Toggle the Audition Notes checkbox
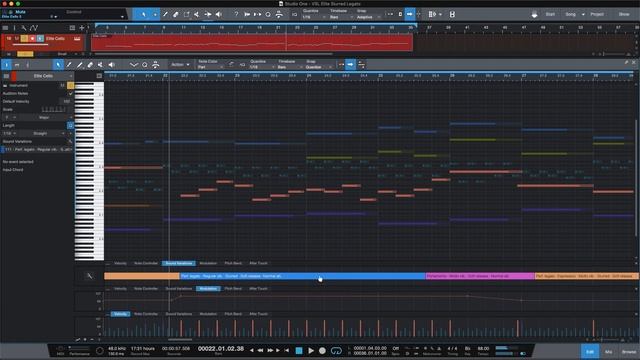The height and width of the screenshot is (360, 640). click(x=70, y=93)
